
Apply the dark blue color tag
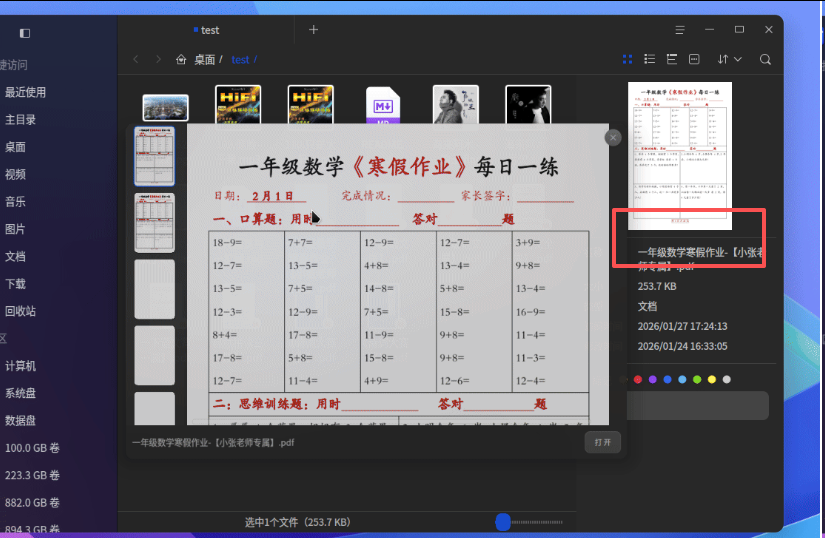(x=667, y=379)
